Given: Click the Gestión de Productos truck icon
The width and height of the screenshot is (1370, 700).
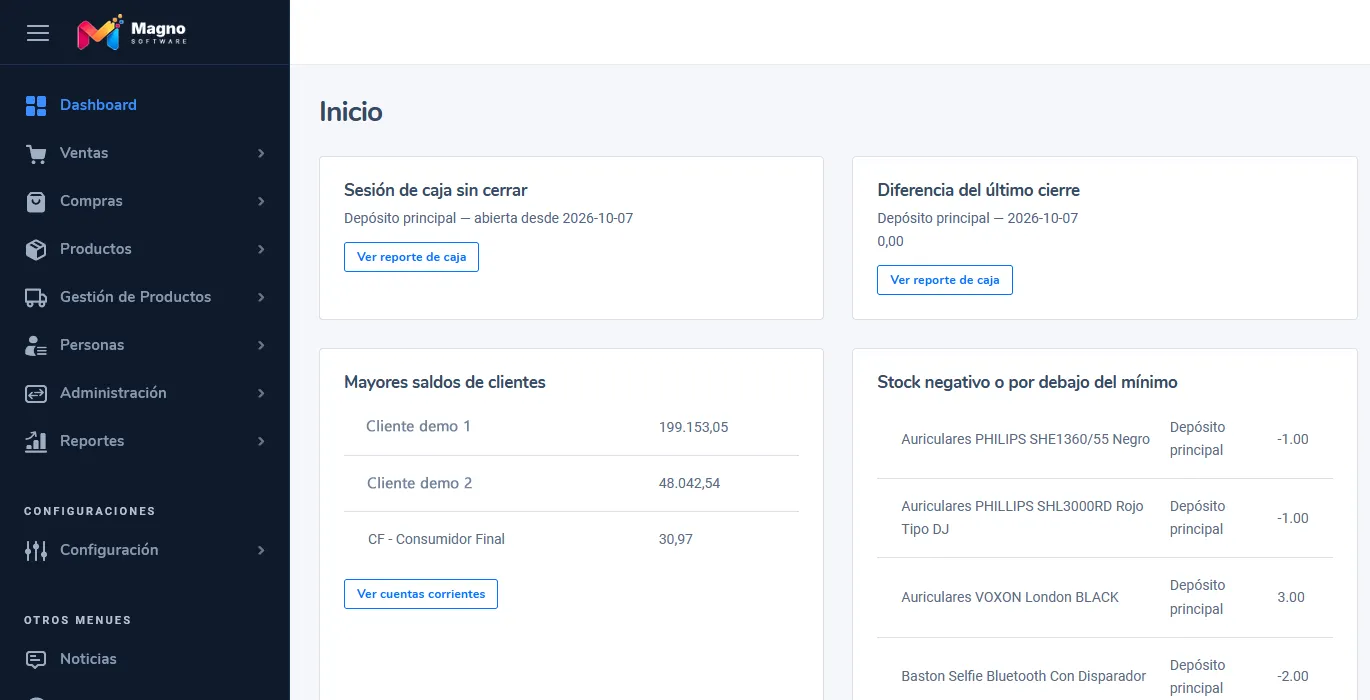Looking at the screenshot, I should click(x=36, y=298).
